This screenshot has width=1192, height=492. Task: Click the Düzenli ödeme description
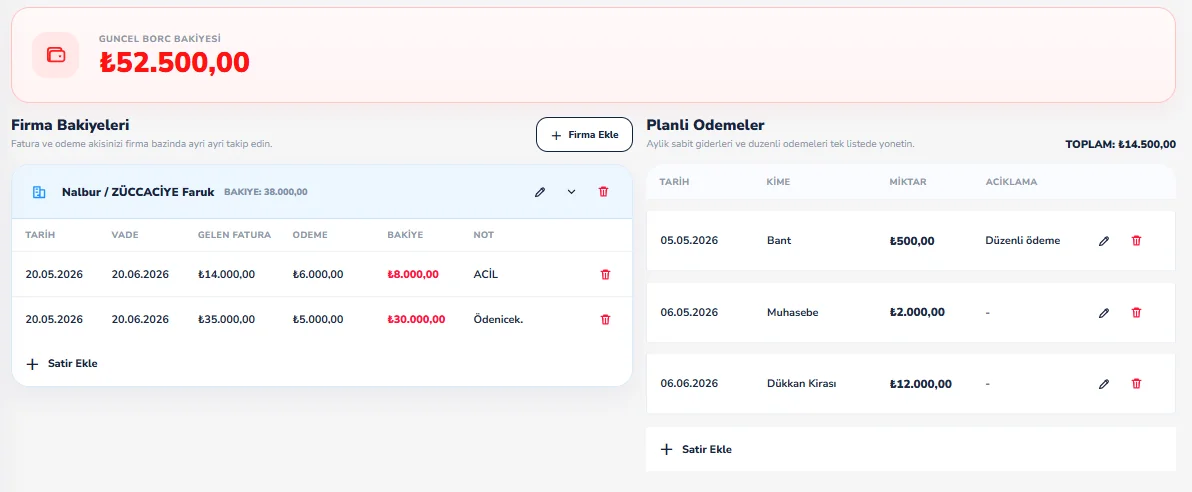1022,240
